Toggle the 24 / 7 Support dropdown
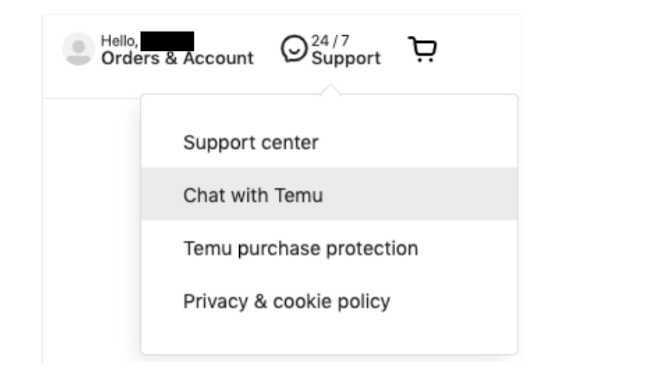The width and height of the screenshot is (656, 392). 331,49
